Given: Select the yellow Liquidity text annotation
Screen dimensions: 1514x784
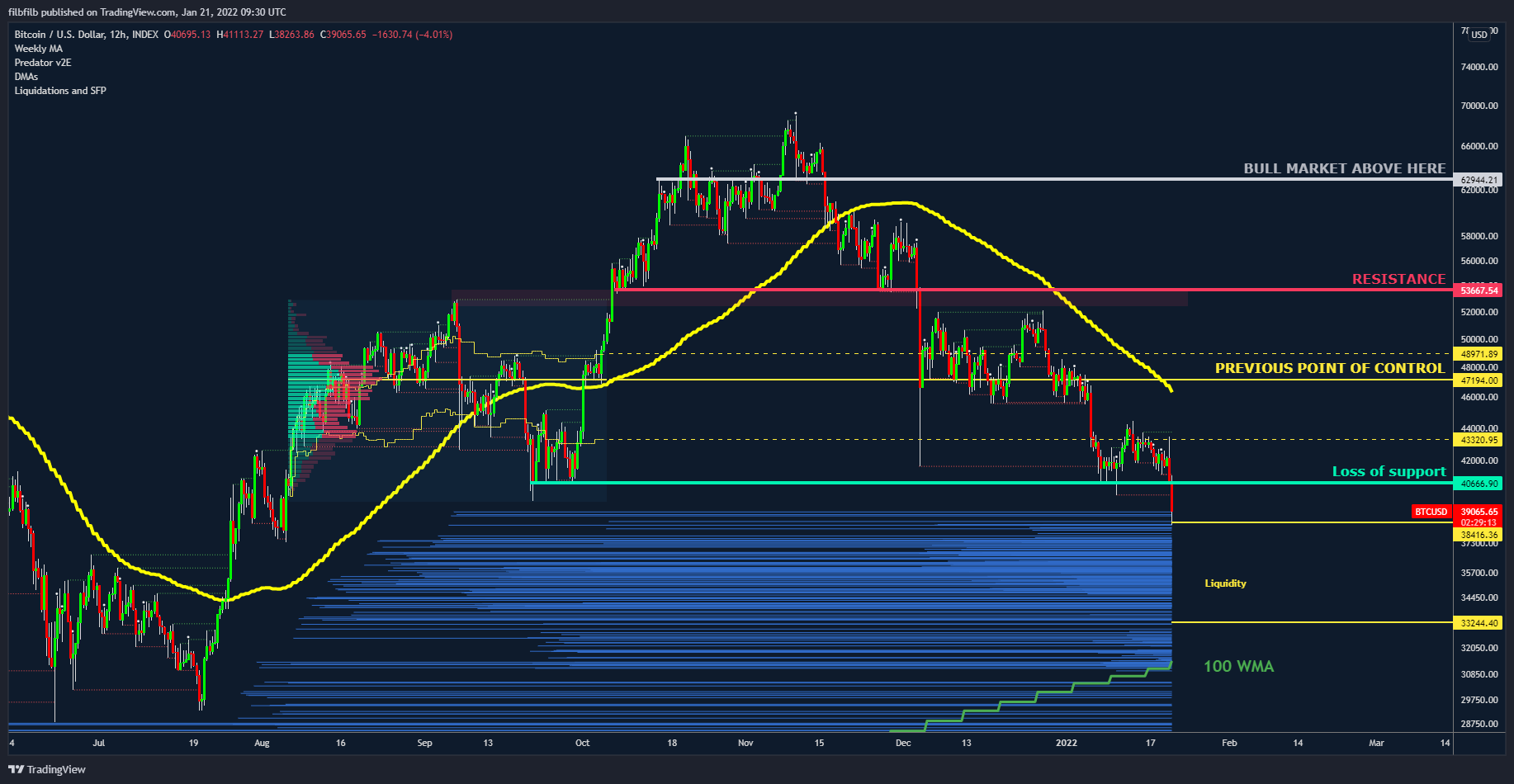Looking at the screenshot, I should 1225,583.
